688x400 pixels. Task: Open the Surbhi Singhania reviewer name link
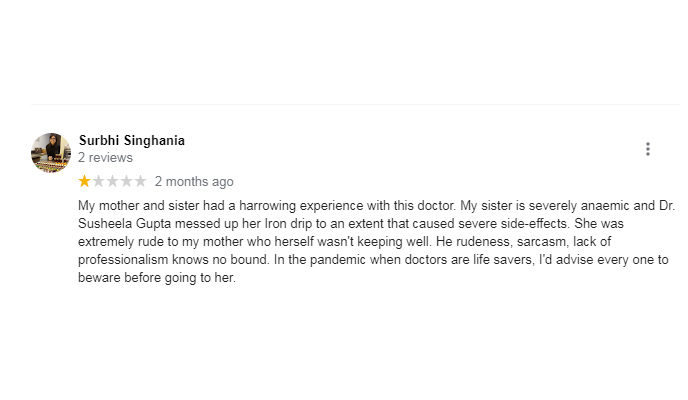click(132, 140)
